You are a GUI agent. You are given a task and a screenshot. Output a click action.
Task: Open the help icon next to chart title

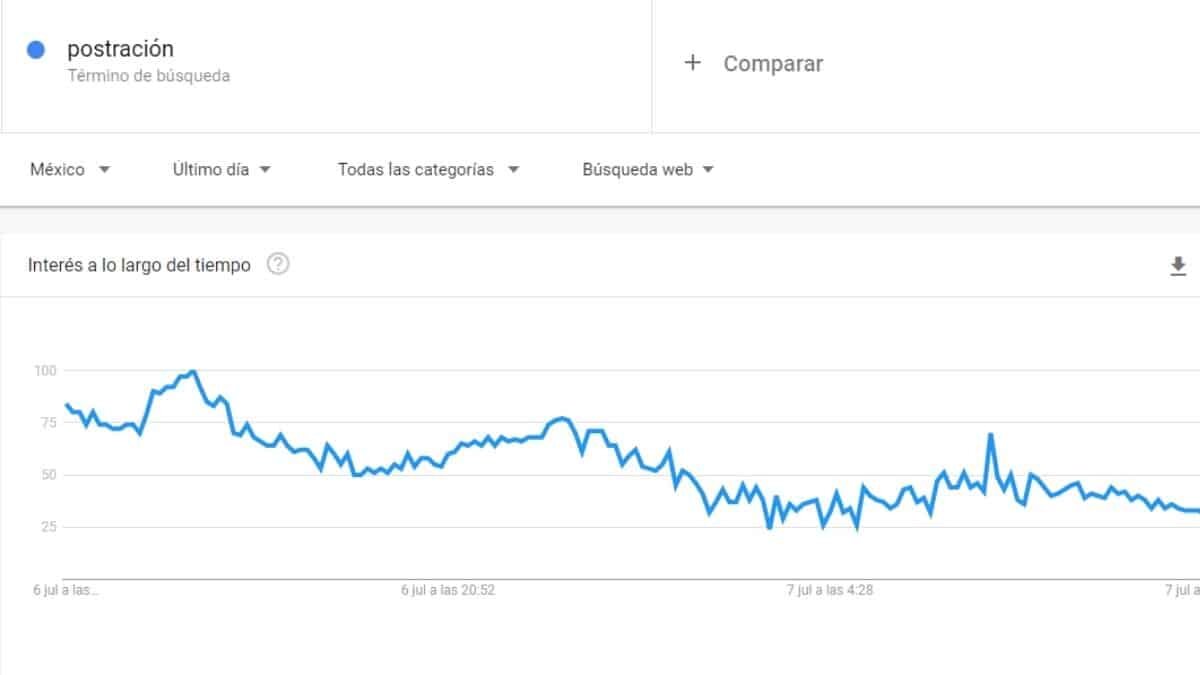pos(278,265)
